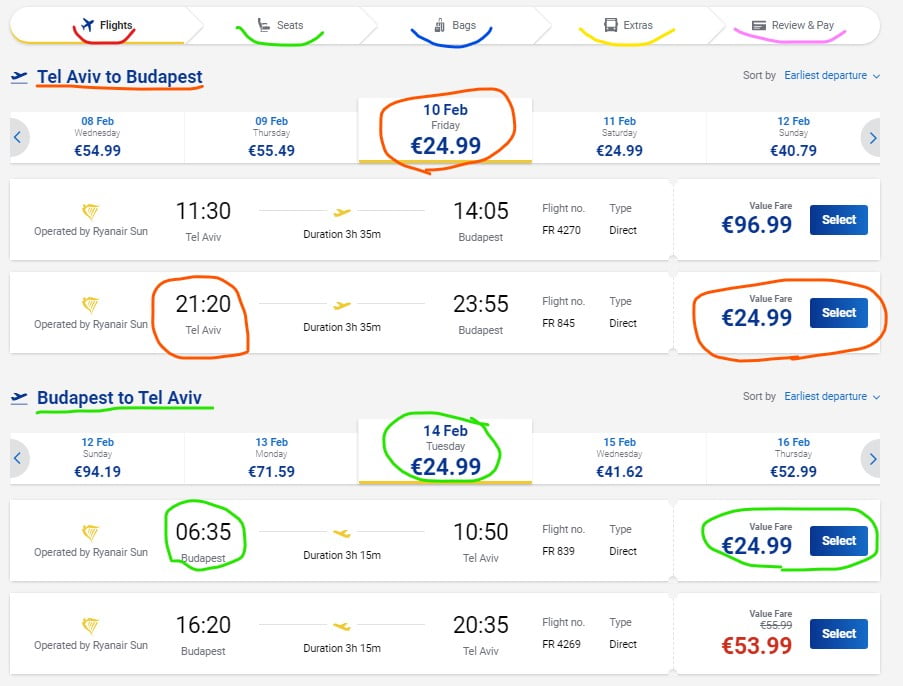Show later dates for Budapest to Tel Aviv
This screenshot has height=686, width=903.
tap(873, 459)
